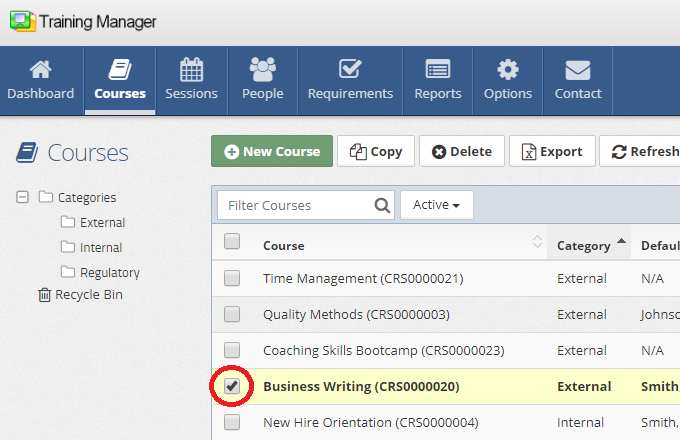Click the Filter Courses input field
The width and height of the screenshot is (680, 440).
295,205
